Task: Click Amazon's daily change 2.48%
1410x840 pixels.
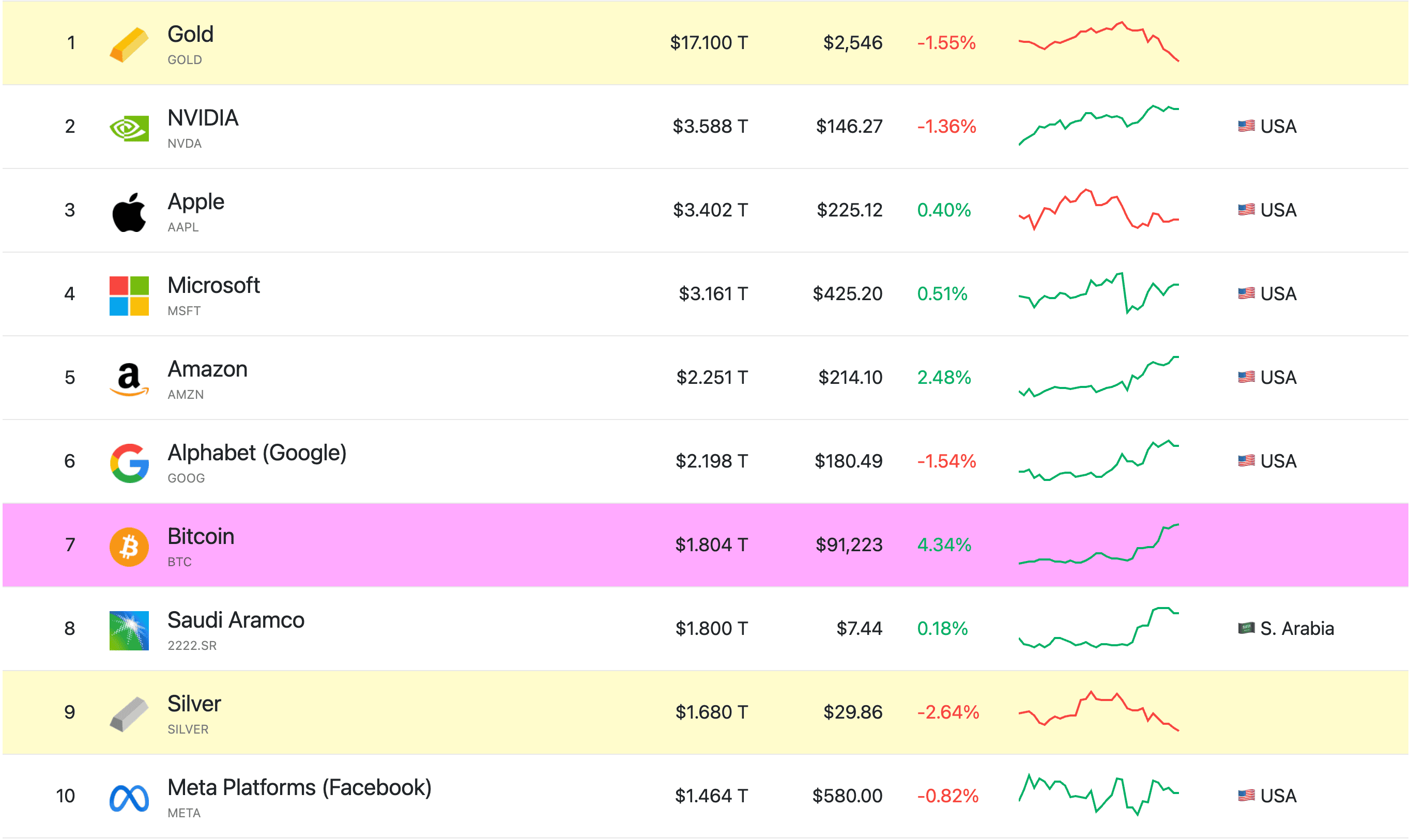Action: tap(944, 378)
